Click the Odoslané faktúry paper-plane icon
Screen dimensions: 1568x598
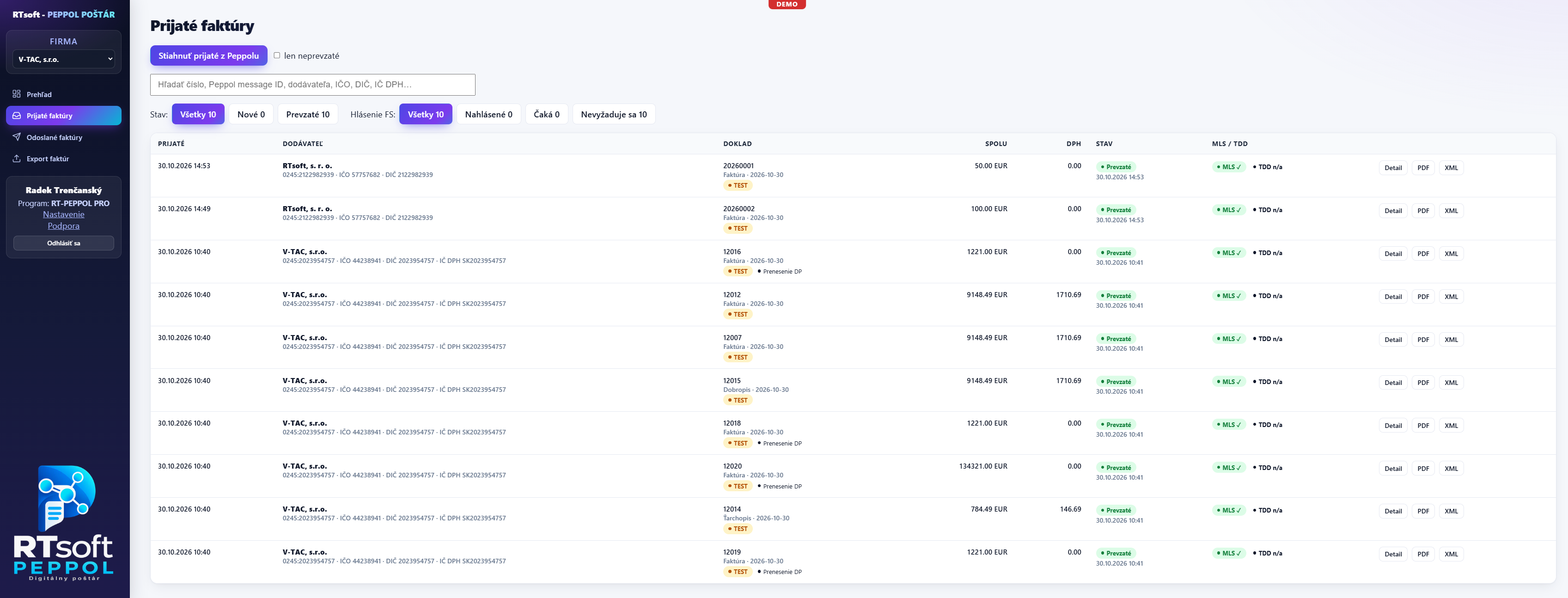(17, 137)
